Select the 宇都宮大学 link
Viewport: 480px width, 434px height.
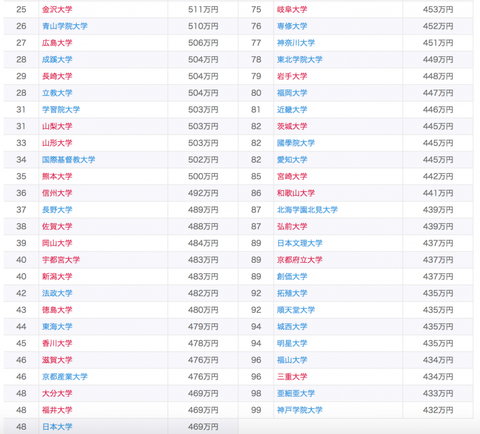[x=61, y=260]
